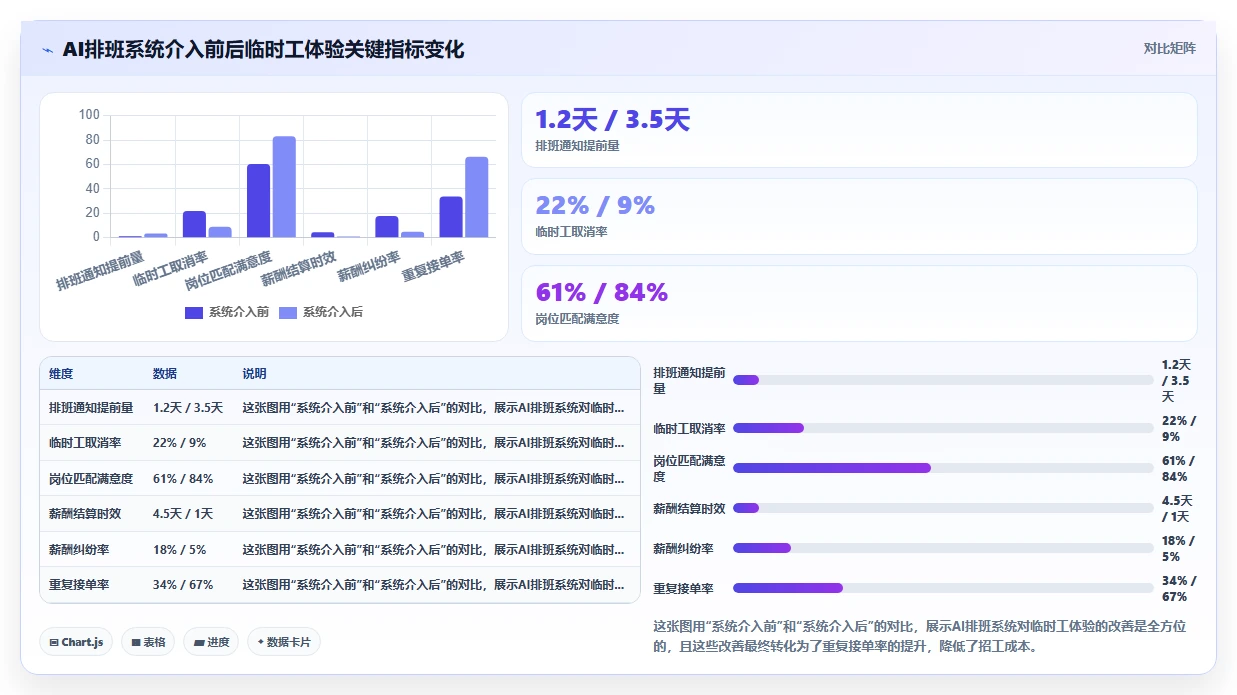The image size is (1237, 695).
Task: Click the 重复接单率 progress bar
Action: click(x=943, y=588)
